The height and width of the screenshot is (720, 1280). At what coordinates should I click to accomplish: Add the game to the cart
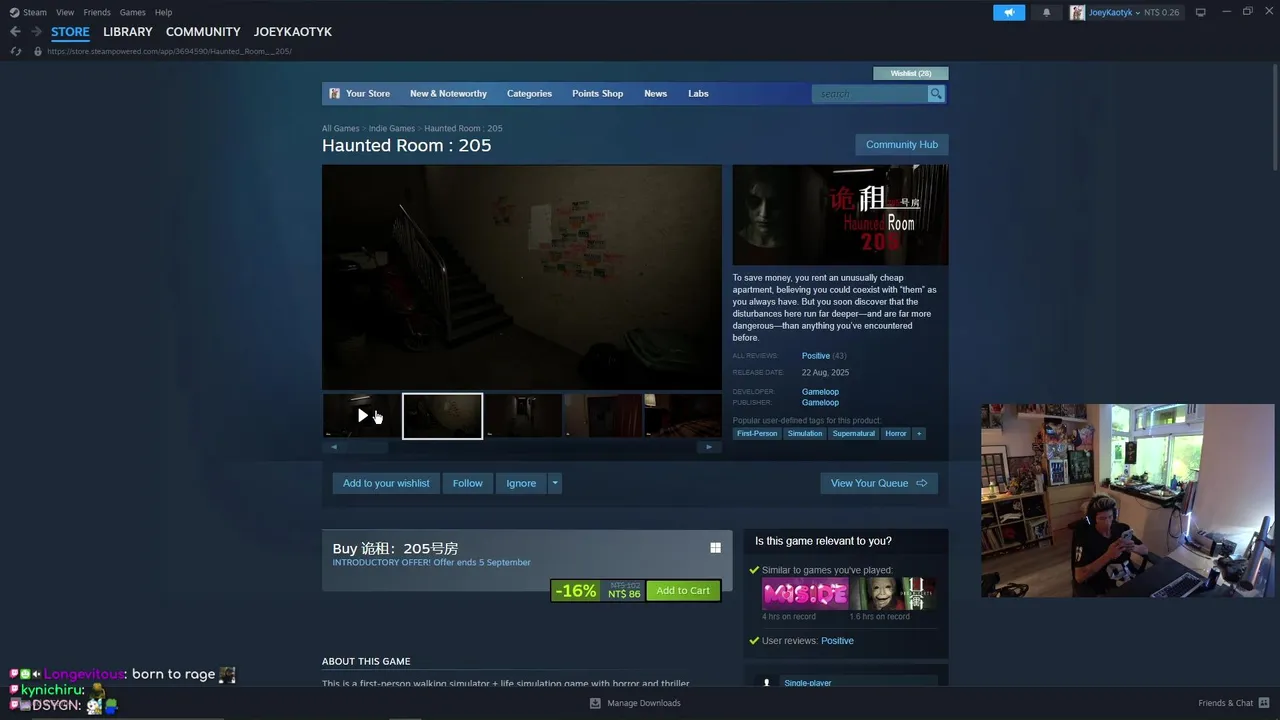[683, 591]
